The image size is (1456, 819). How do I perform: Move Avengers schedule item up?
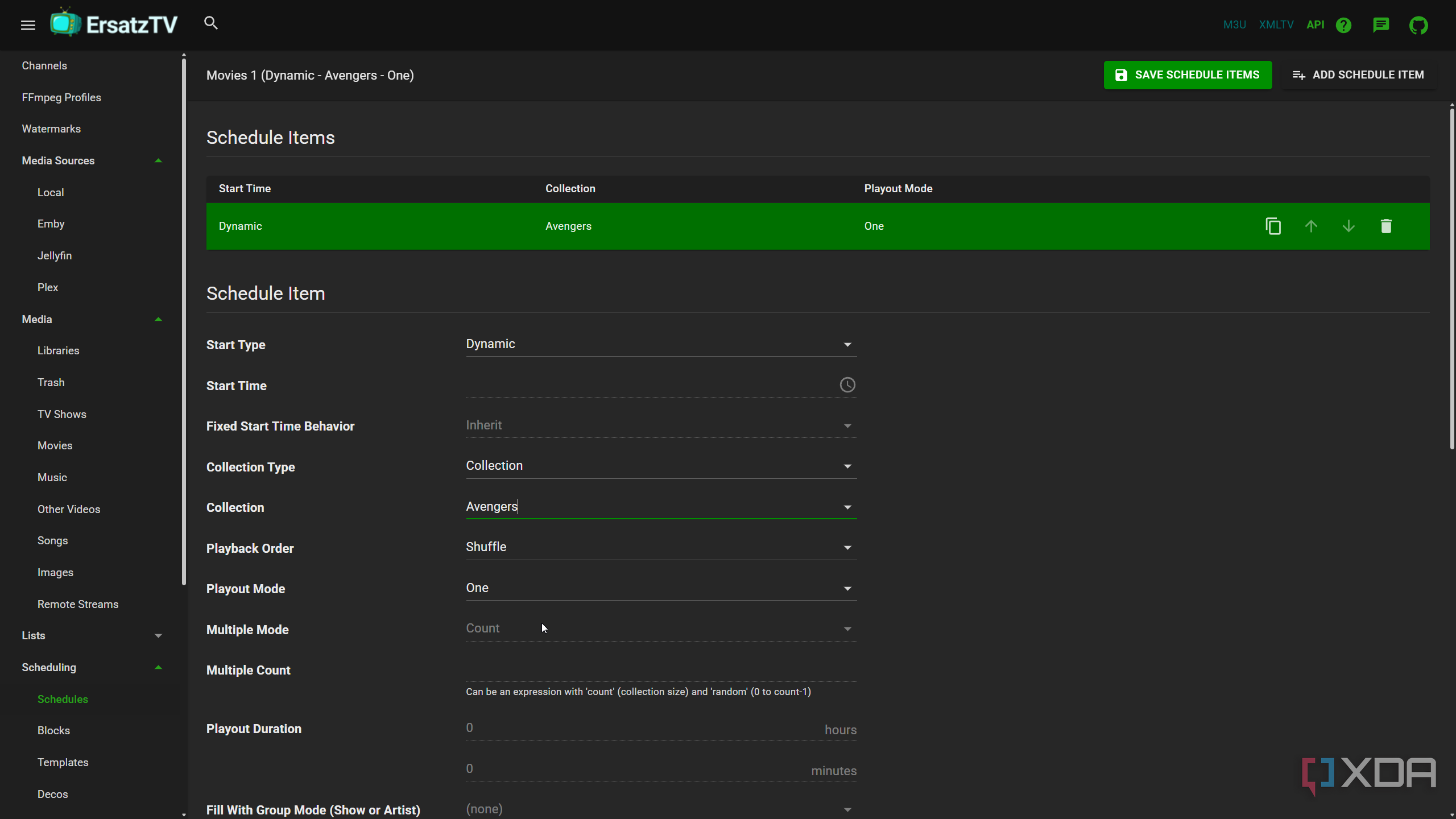point(1311,226)
